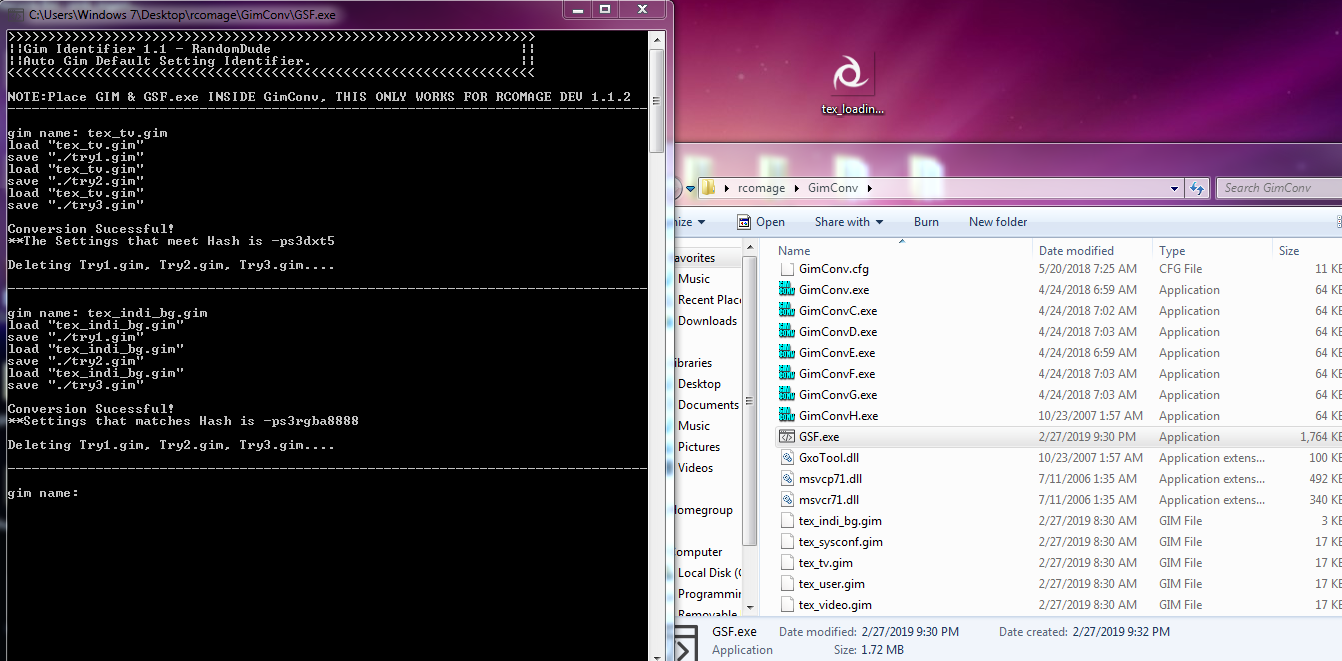Open Downloads in the navigation pane
The width and height of the screenshot is (1342, 661).
(707, 321)
